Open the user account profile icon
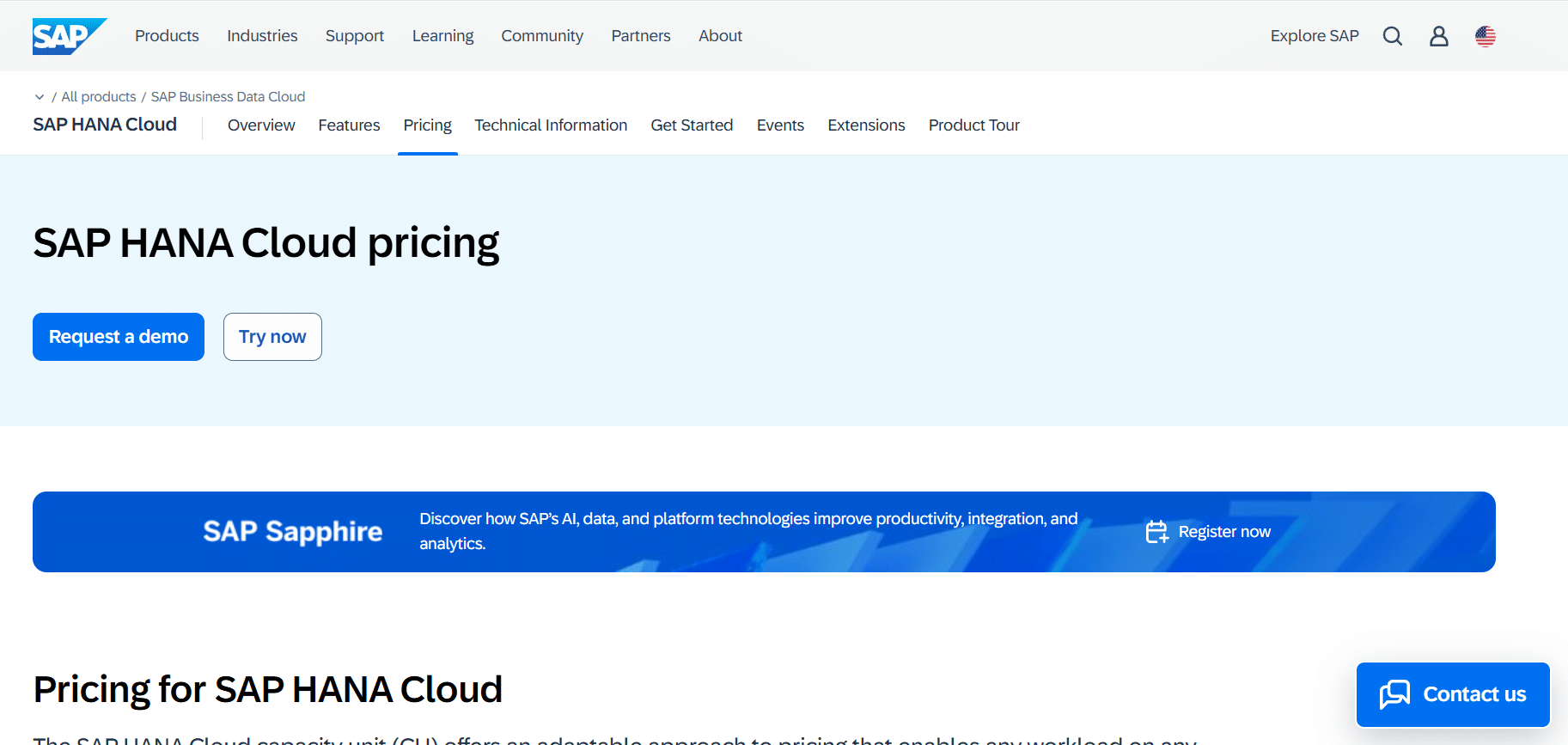The image size is (1568, 745). click(x=1439, y=36)
